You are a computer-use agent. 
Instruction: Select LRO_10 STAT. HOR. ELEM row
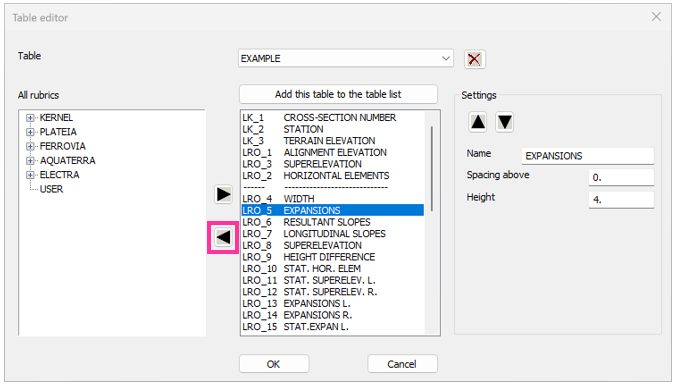[332, 268]
